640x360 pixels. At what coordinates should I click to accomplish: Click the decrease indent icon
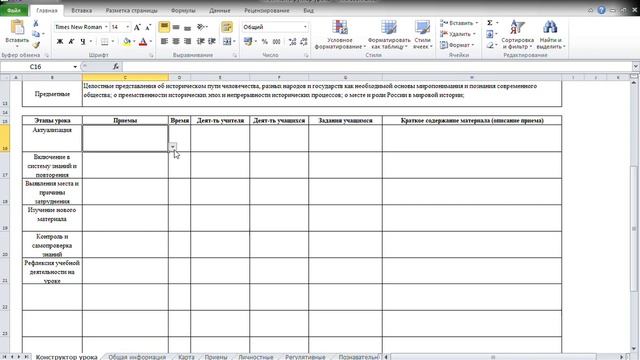[x=200, y=41]
